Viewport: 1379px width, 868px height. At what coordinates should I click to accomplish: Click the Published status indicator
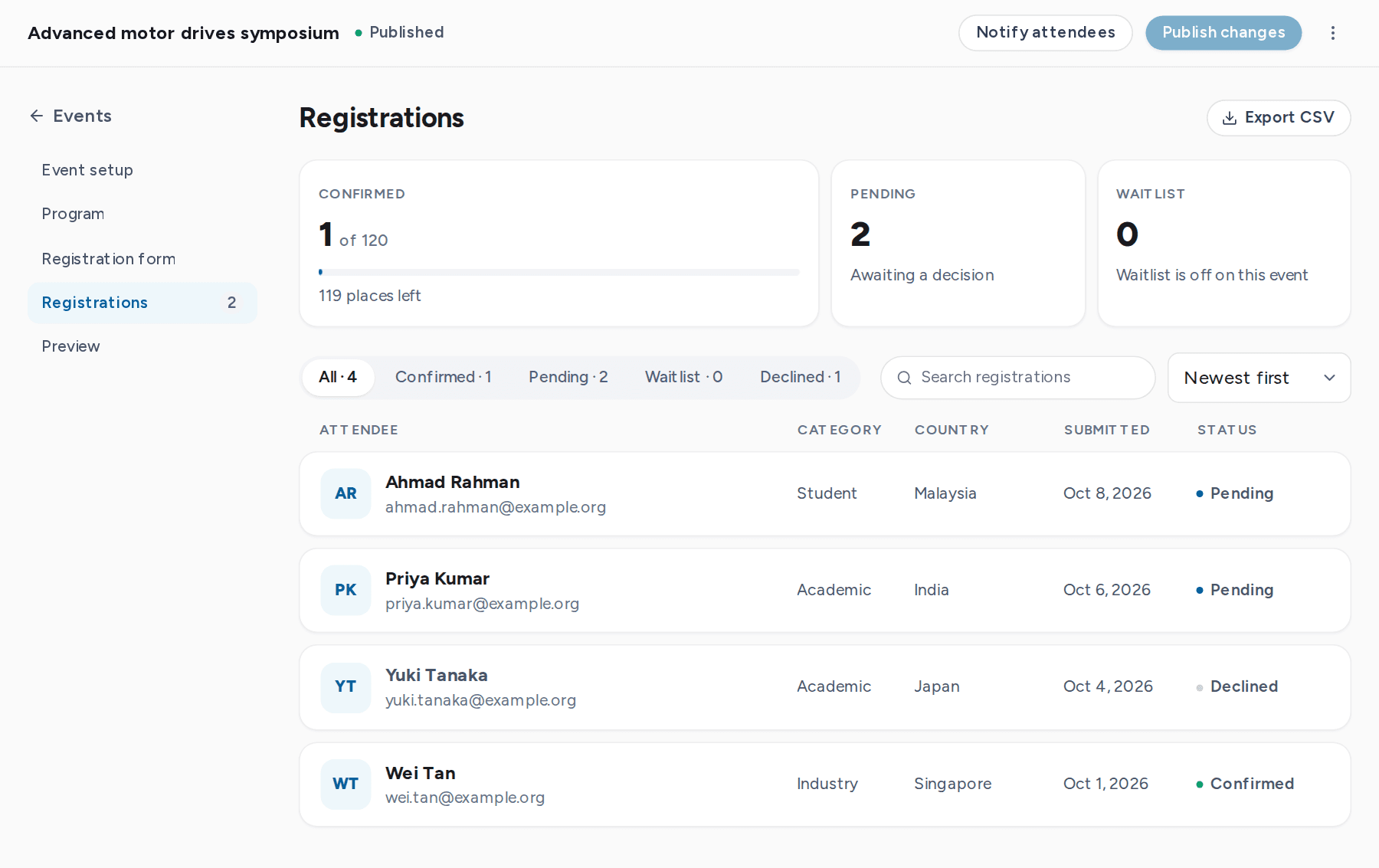tap(399, 32)
